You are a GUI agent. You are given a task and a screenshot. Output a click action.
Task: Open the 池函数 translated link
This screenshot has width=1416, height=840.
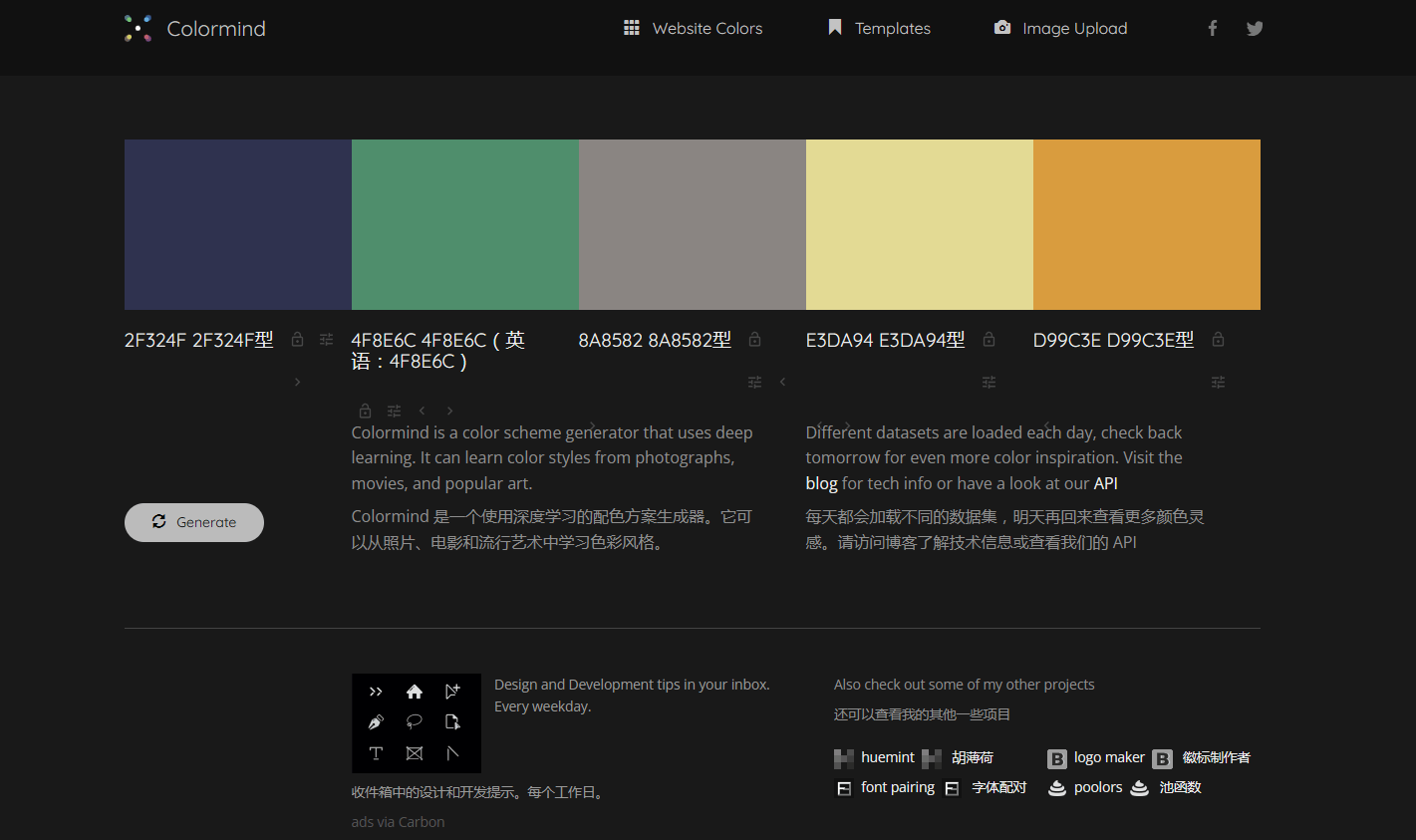(1166, 788)
